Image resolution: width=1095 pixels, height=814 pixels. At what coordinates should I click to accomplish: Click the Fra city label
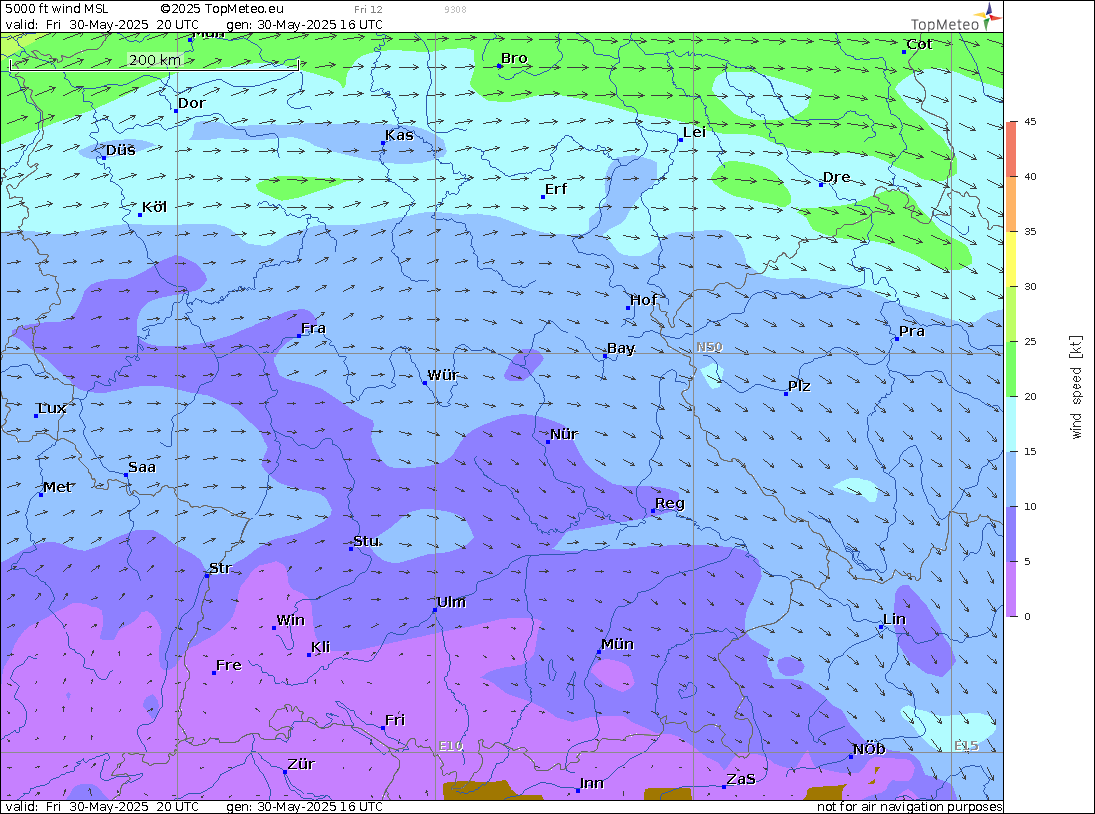click(313, 328)
